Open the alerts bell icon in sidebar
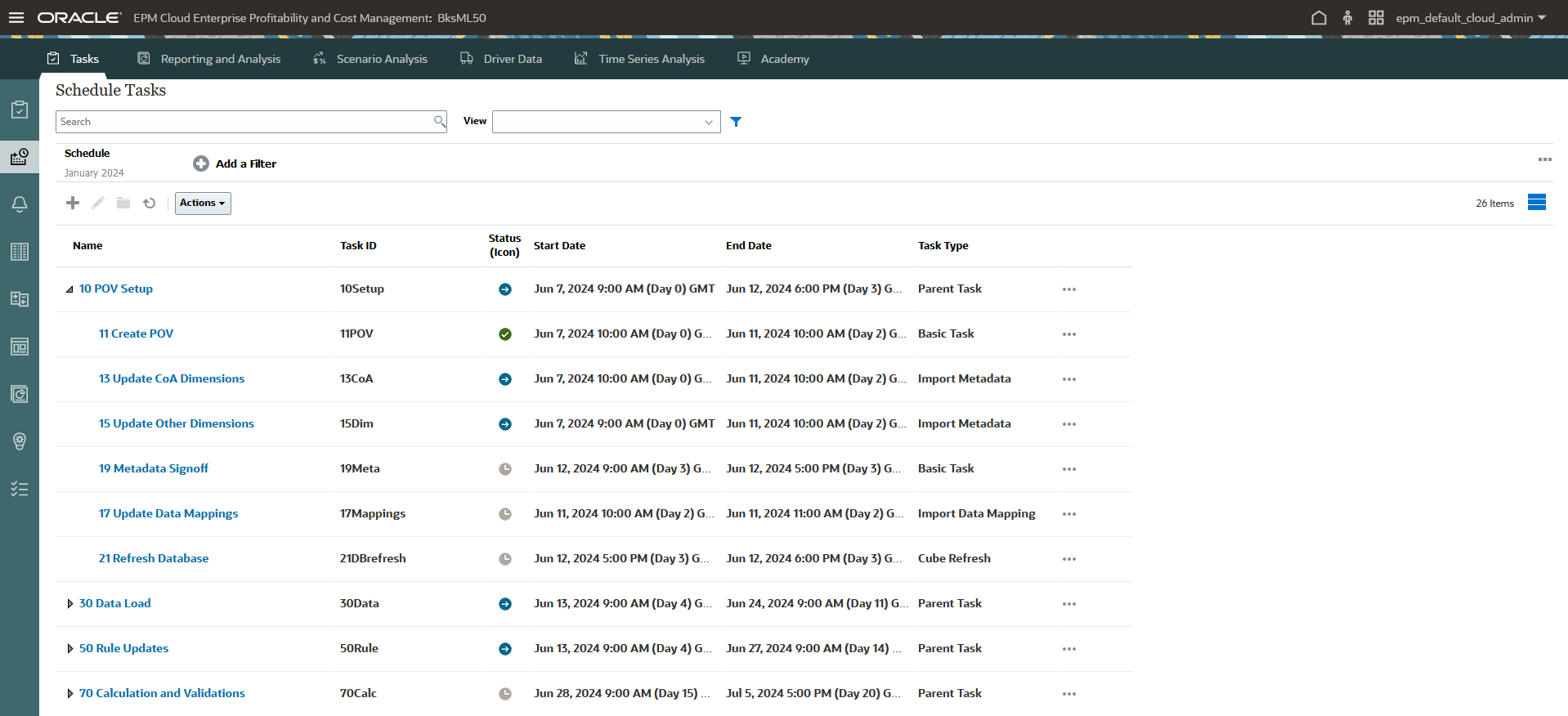1568x716 pixels. coord(20,204)
